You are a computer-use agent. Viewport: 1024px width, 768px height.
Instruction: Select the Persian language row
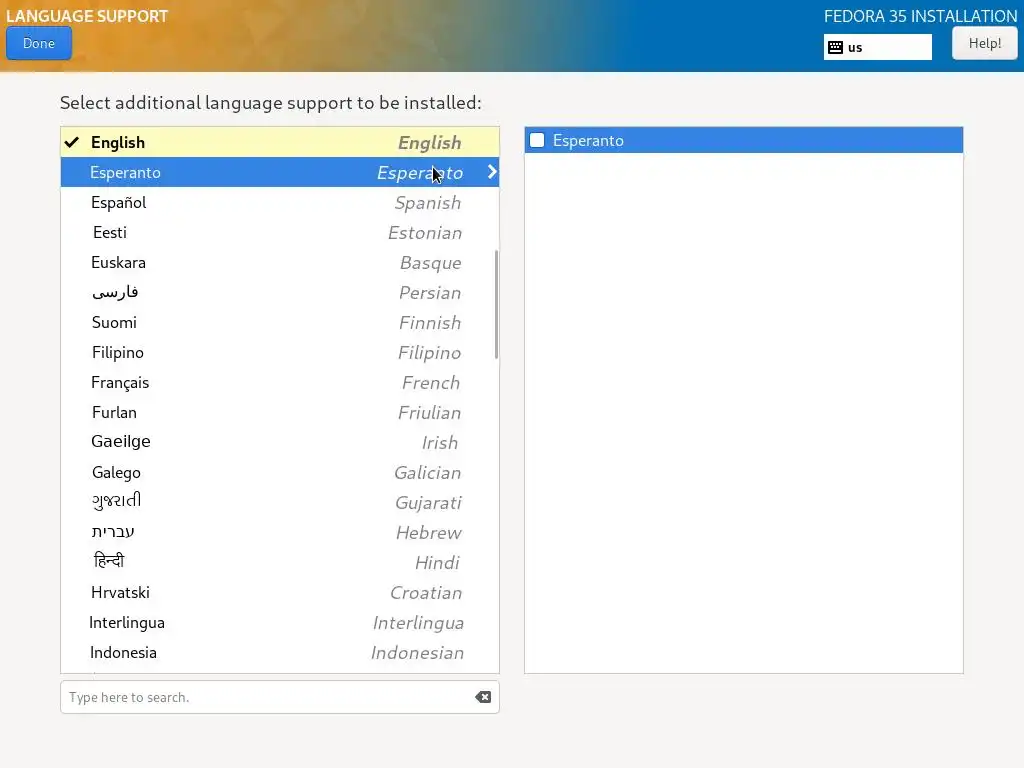point(280,293)
